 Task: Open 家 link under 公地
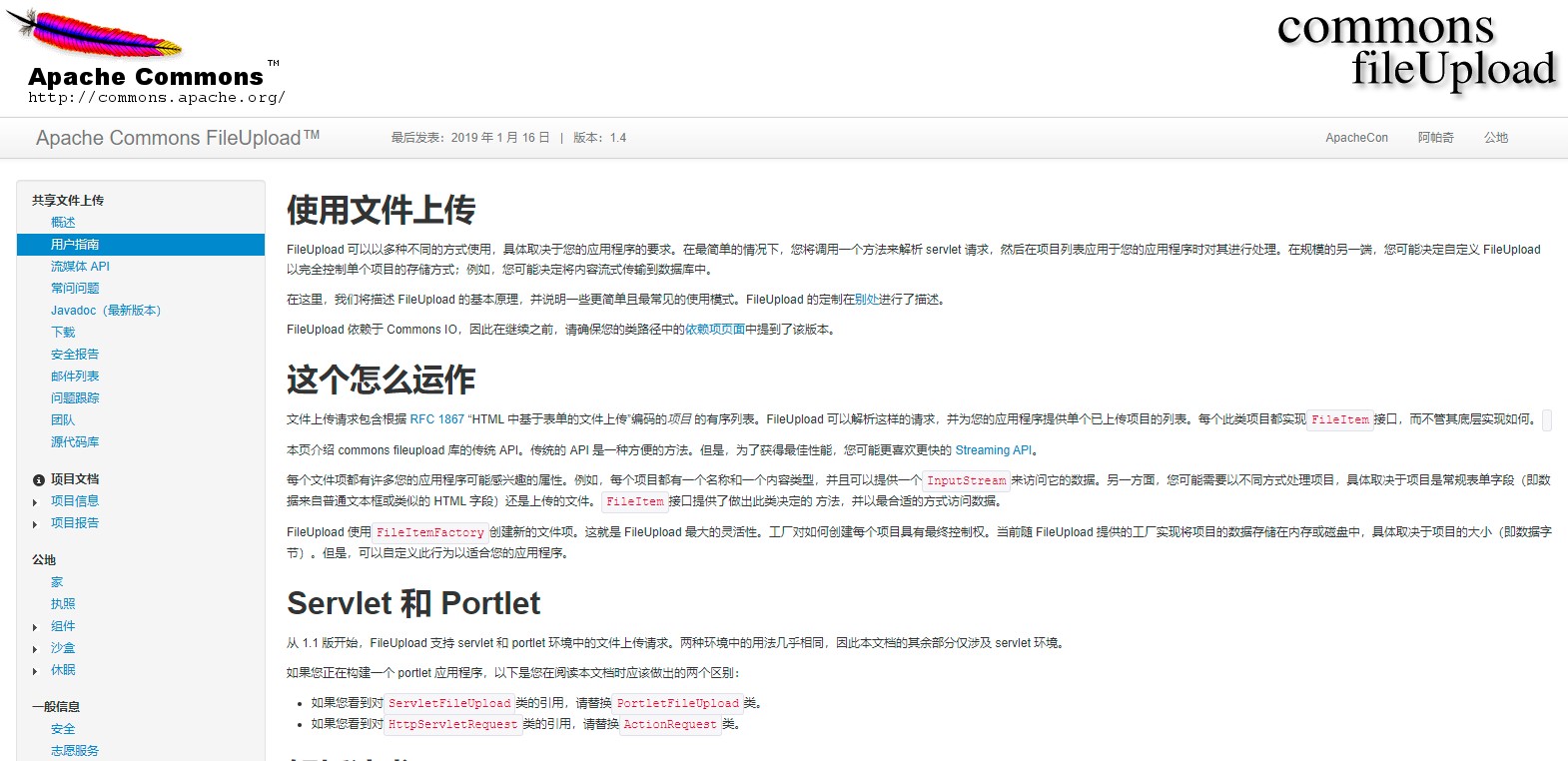[57, 582]
